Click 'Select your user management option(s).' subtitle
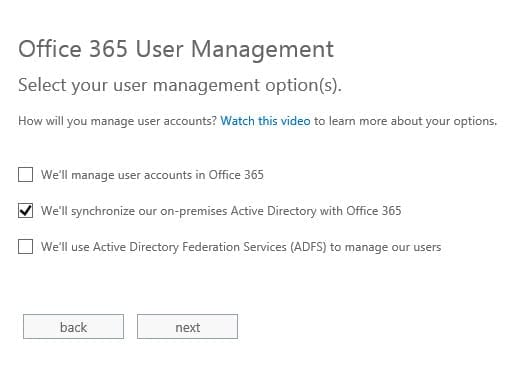The height and width of the screenshot is (383, 514). click(180, 85)
